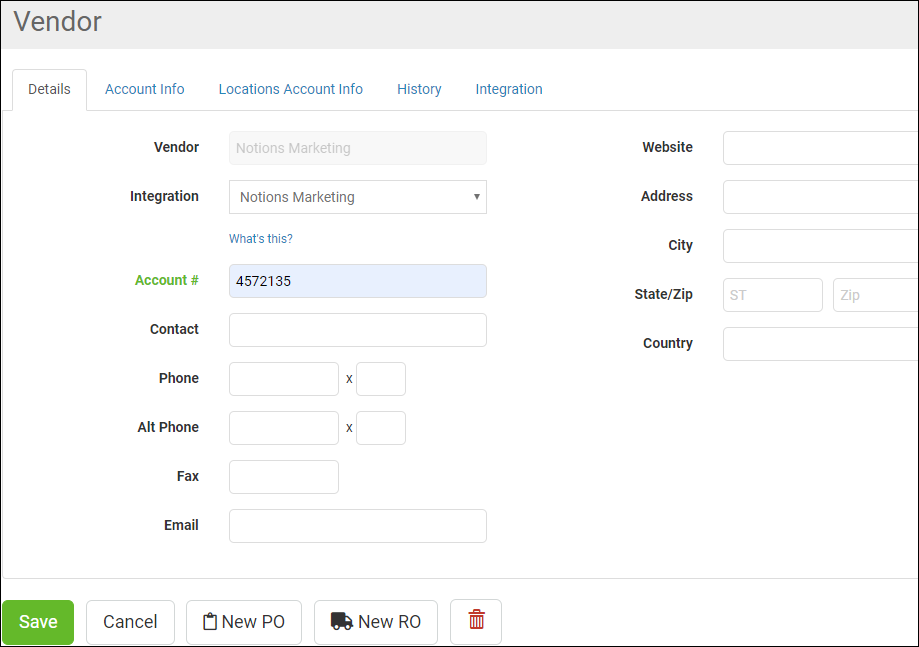Expand the Integration dropdown arrow
This screenshot has height=647, width=919.
pyautogui.click(x=476, y=197)
